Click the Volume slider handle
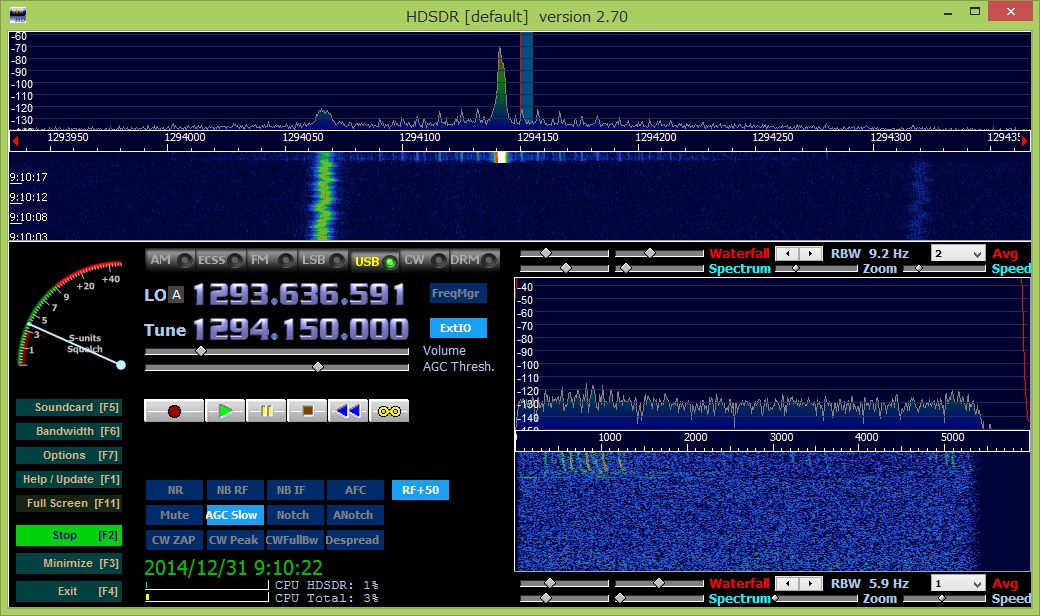This screenshot has height=616, width=1040. pos(201,351)
